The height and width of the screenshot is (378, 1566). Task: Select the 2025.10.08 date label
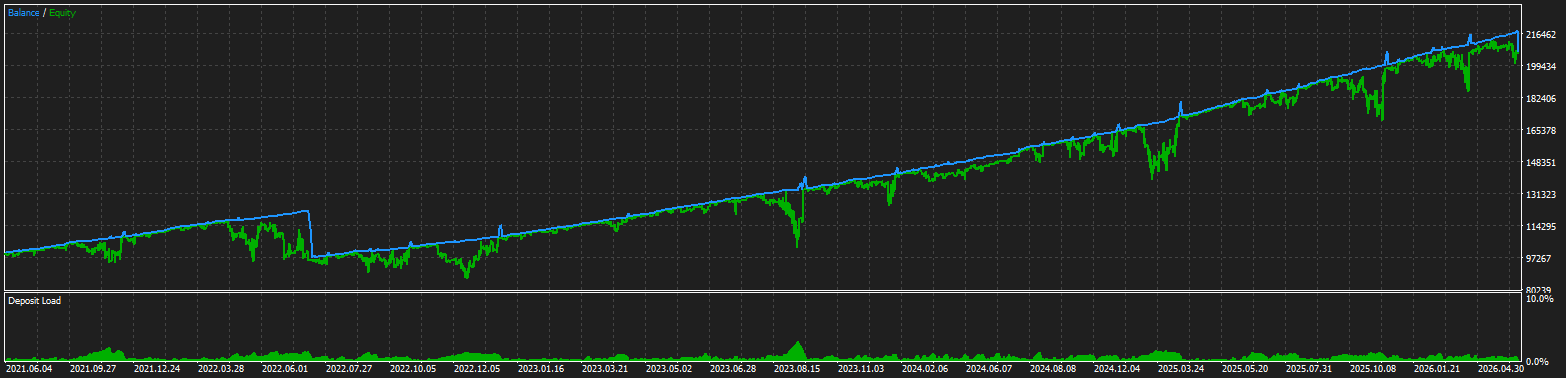tap(1374, 368)
